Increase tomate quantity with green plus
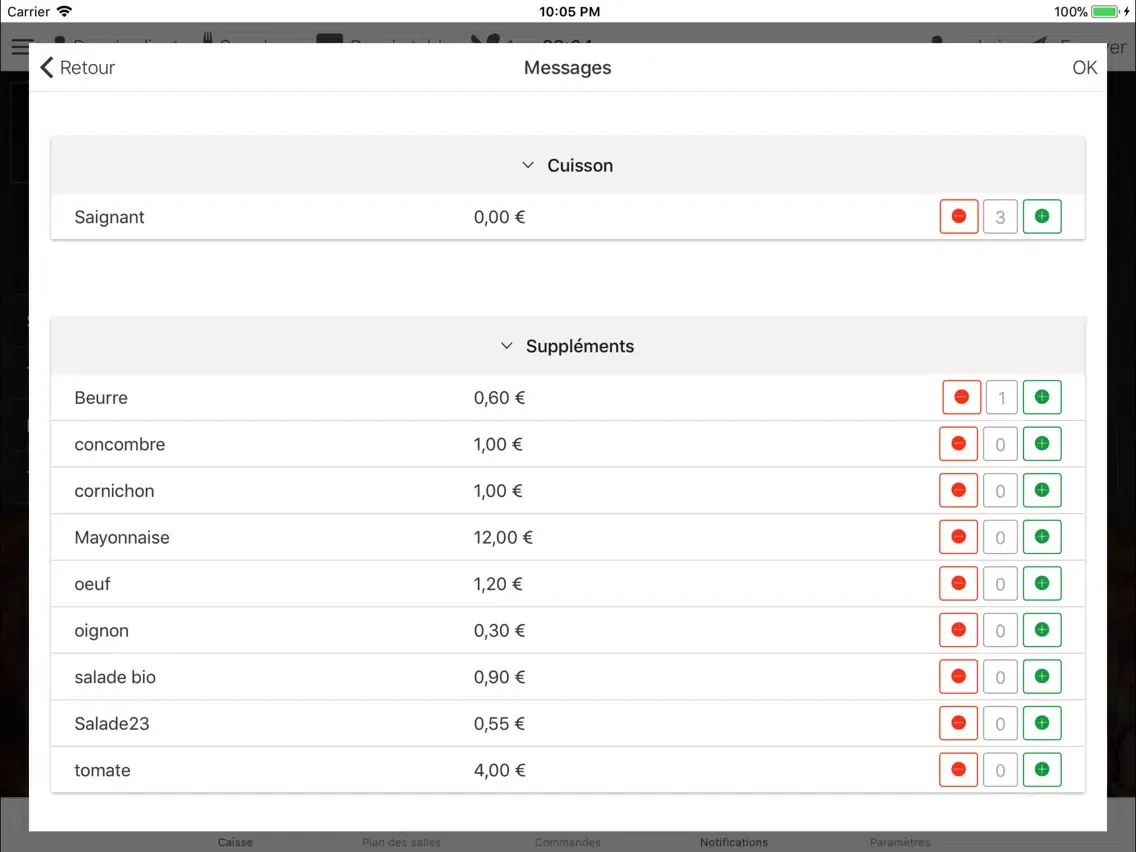 coord(1042,769)
